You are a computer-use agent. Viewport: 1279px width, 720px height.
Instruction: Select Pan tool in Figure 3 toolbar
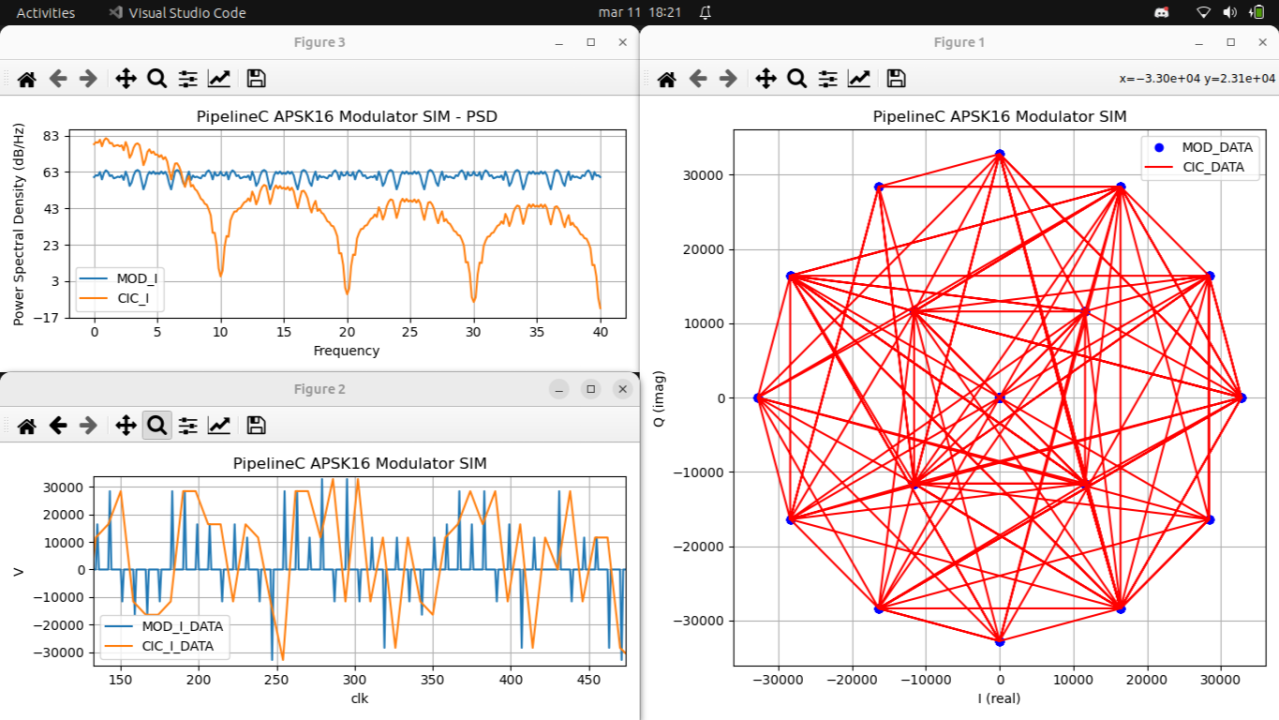(x=126, y=79)
